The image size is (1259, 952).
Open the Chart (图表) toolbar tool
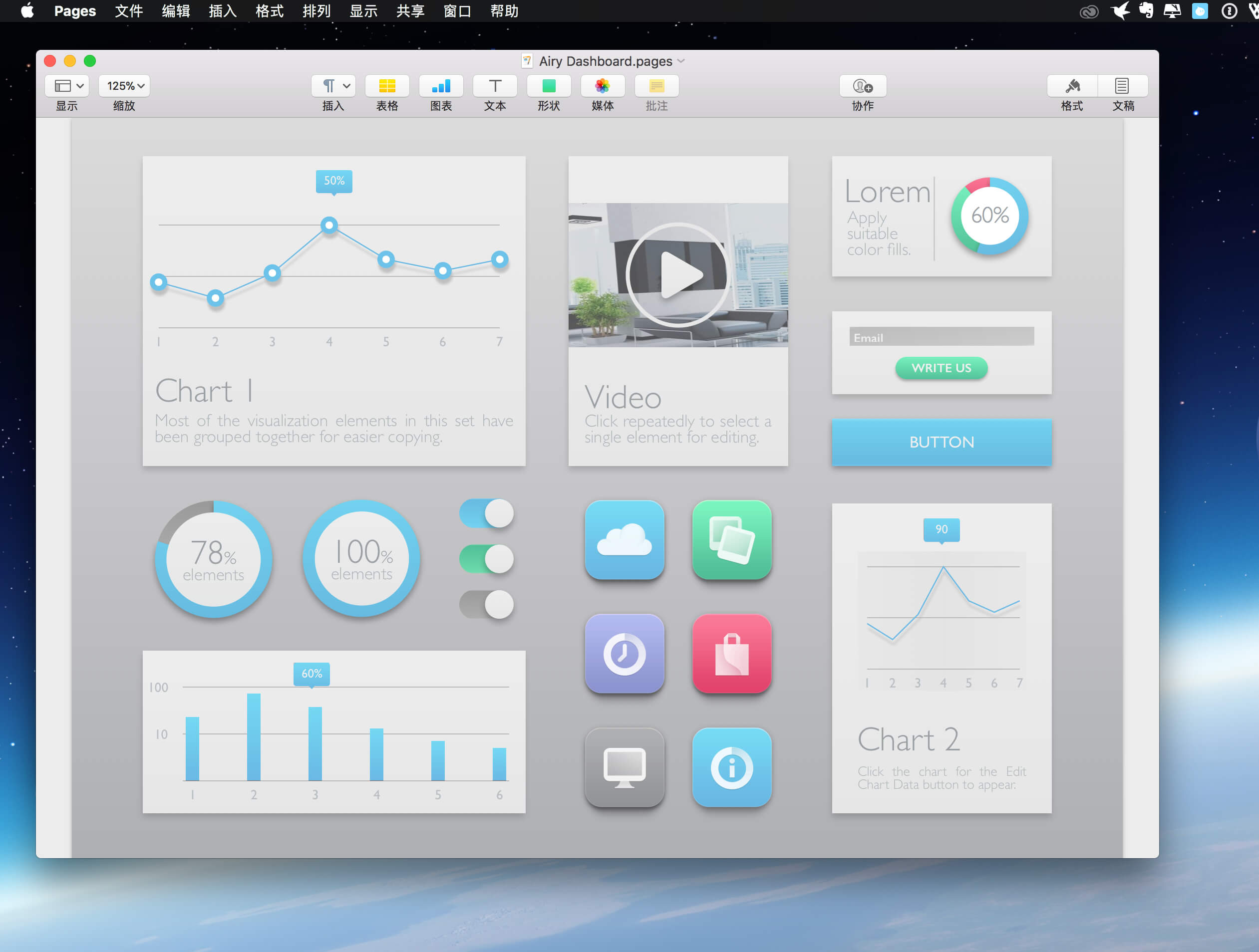pyautogui.click(x=441, y=86)
